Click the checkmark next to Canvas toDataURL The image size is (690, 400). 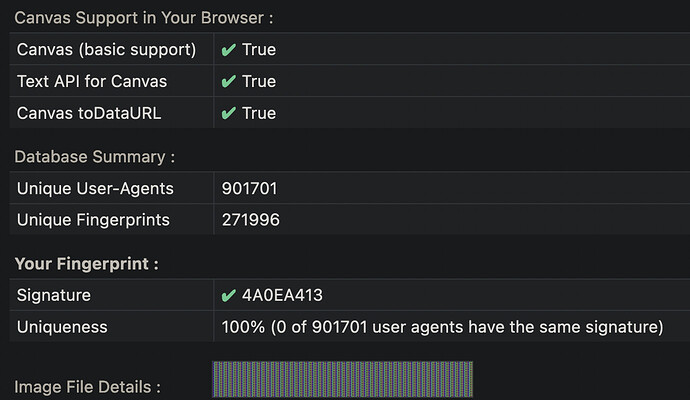click(228, 113)
